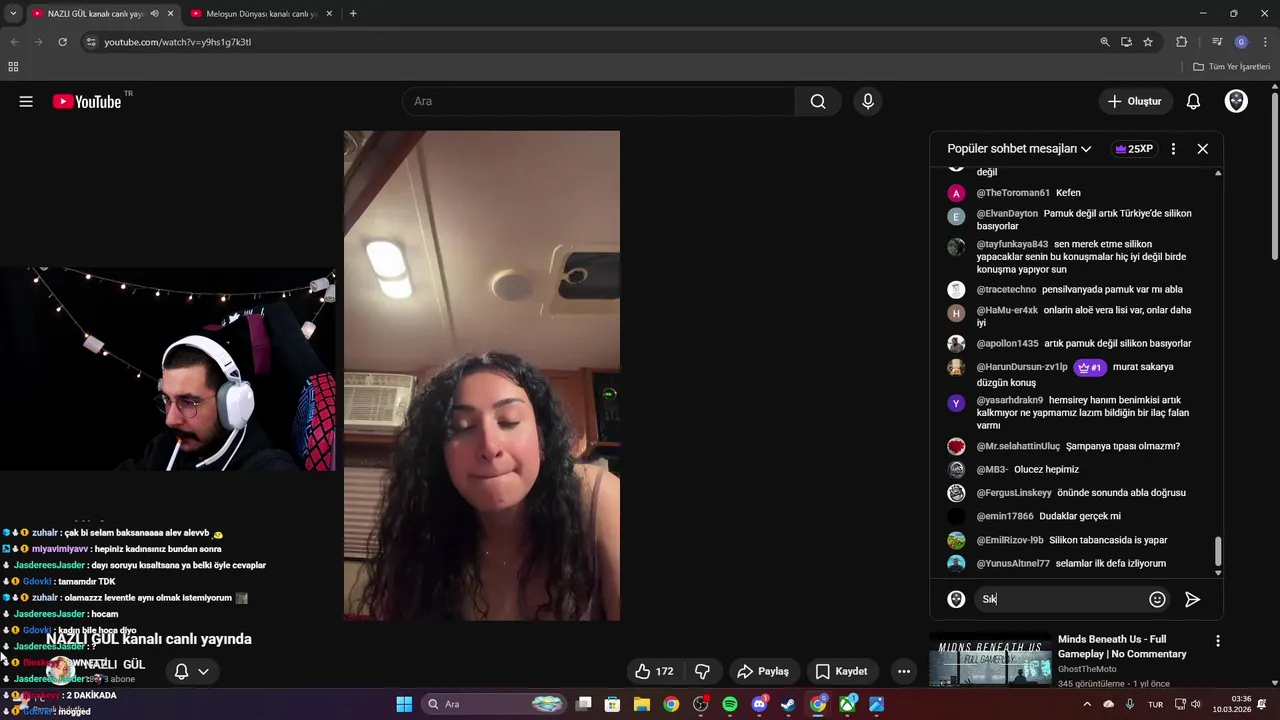Visit the GhostTheMoto channel link
This screenshot has width=1280, height=720.
[1087, 669]
